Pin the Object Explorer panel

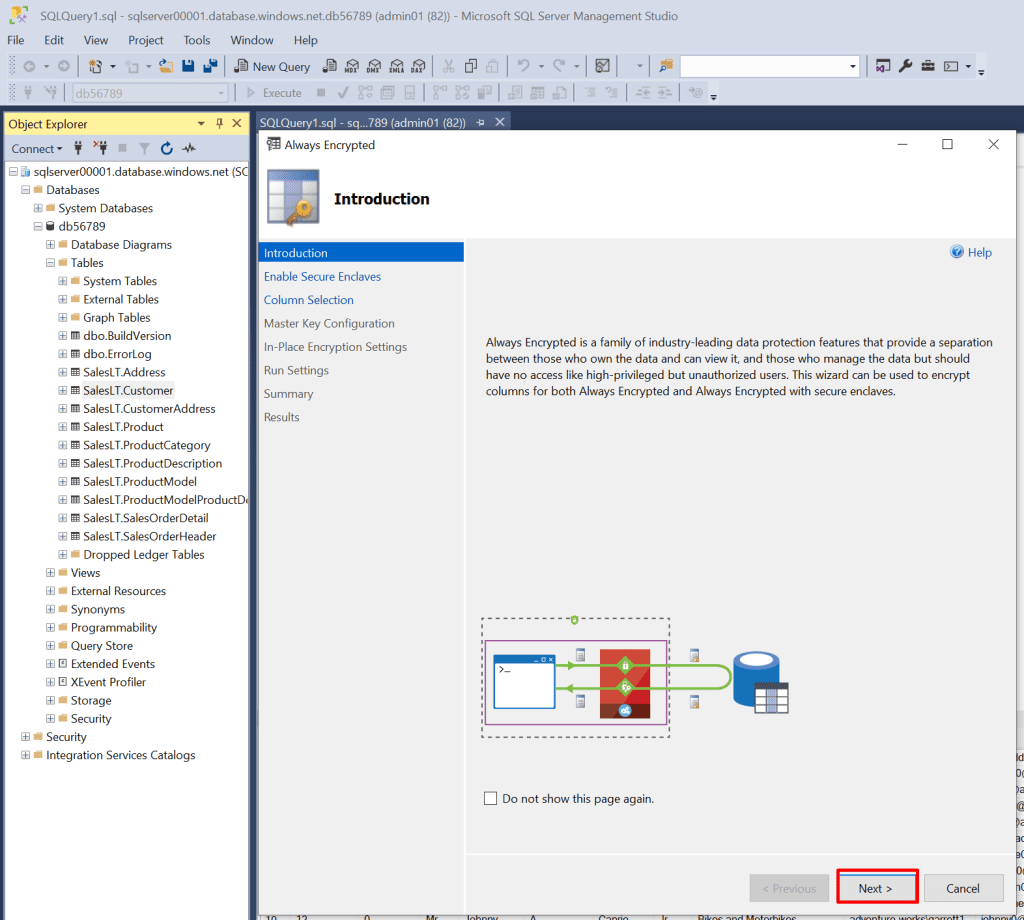click(x=219, y=123)
